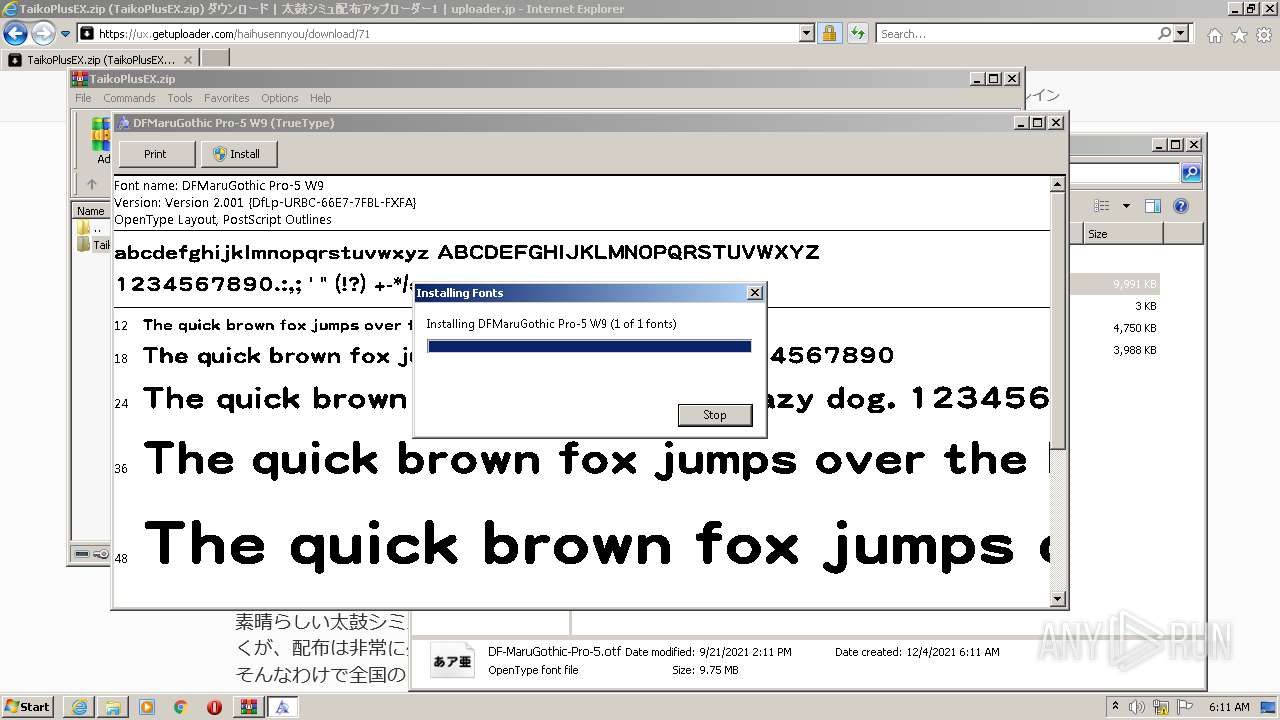Click the up-one-level arrow in WinRAR

pos(92,184)
